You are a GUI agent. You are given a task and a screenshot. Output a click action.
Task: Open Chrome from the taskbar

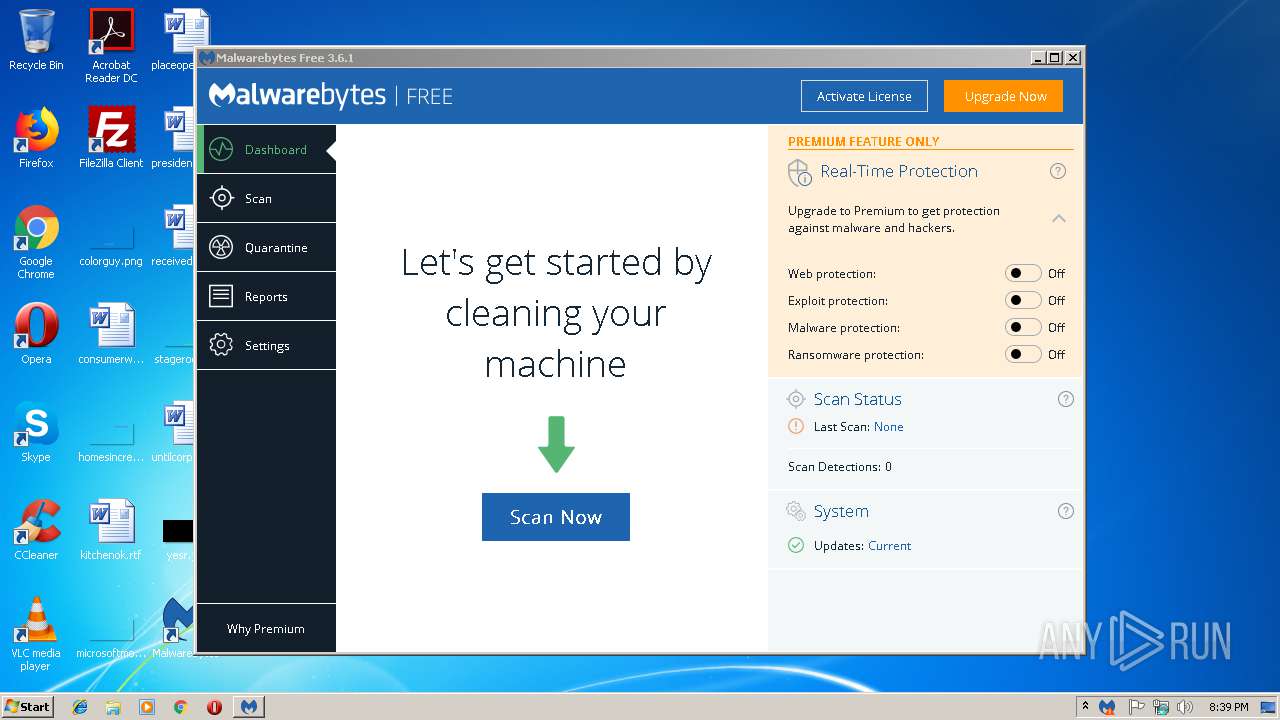180,707
